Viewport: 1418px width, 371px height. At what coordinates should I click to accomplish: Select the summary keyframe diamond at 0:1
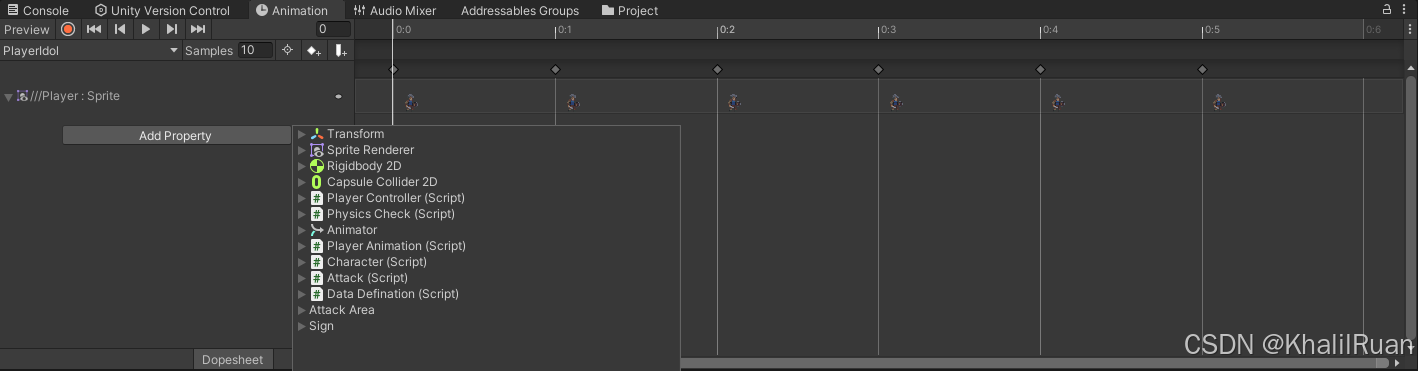[x=555, y=69]
